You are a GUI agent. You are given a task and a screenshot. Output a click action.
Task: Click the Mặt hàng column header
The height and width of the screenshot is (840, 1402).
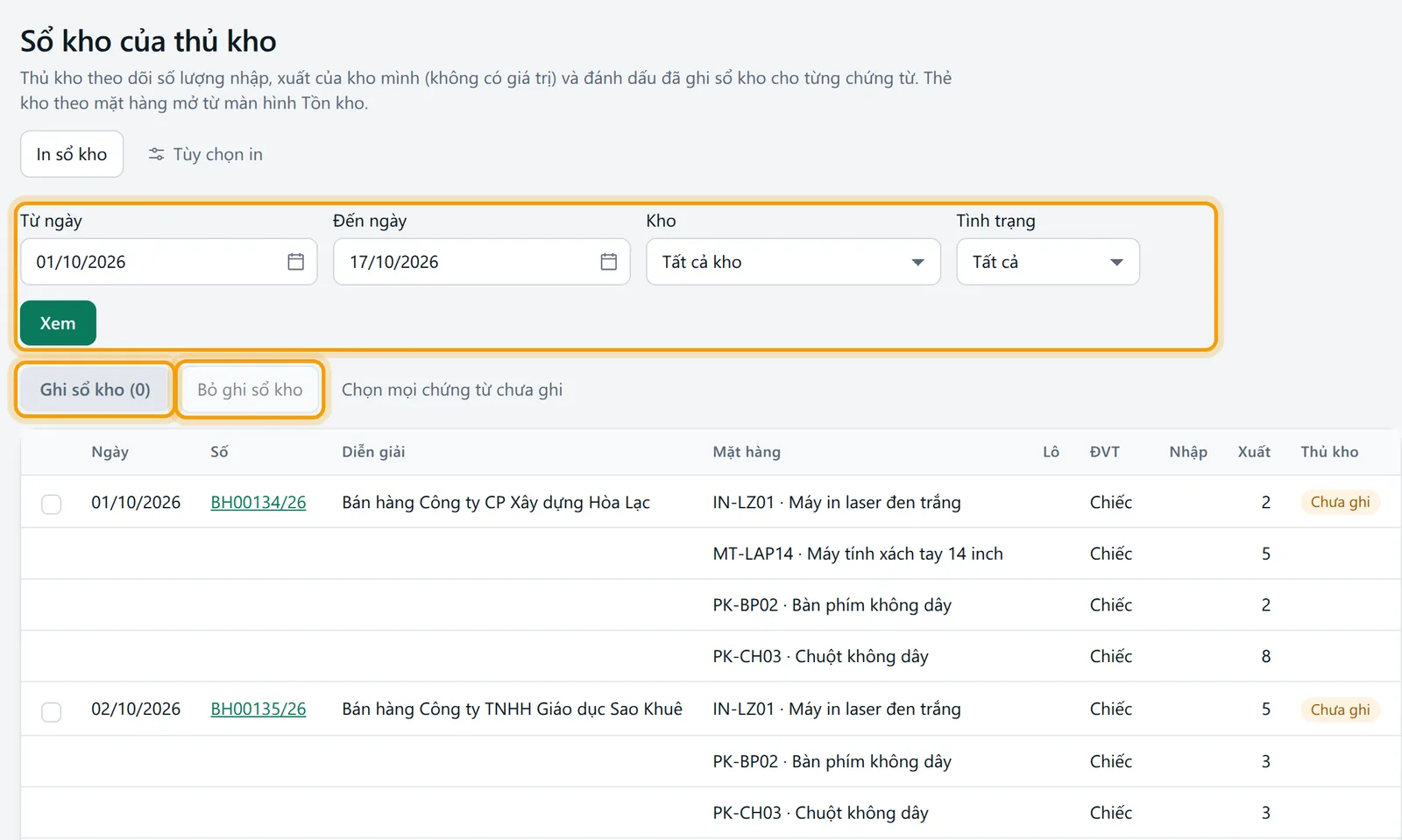pyautogui.click(x=747, y=452)
